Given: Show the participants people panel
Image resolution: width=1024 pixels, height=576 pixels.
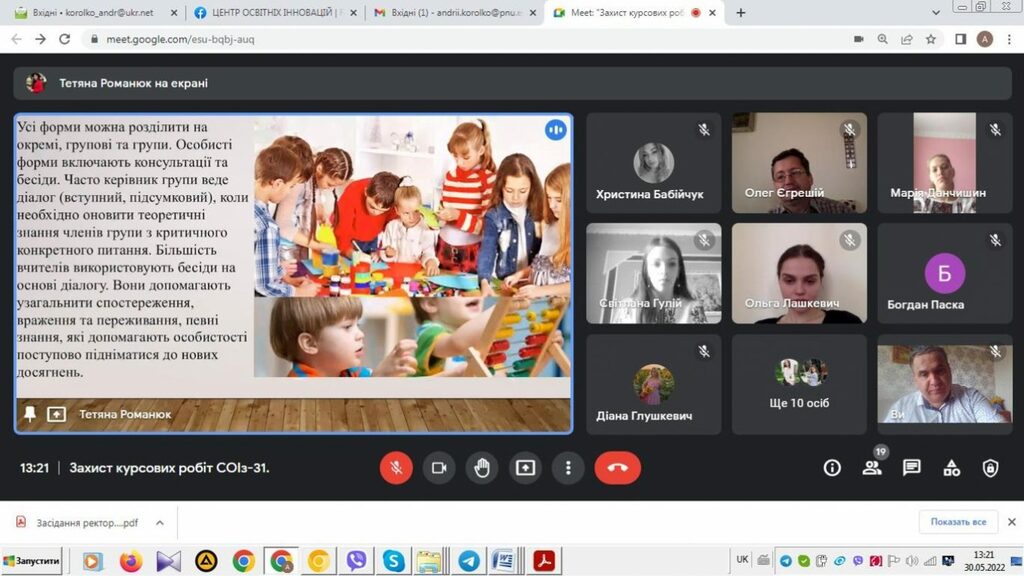Looking at the screenshot, I should [x=872, y=467].
